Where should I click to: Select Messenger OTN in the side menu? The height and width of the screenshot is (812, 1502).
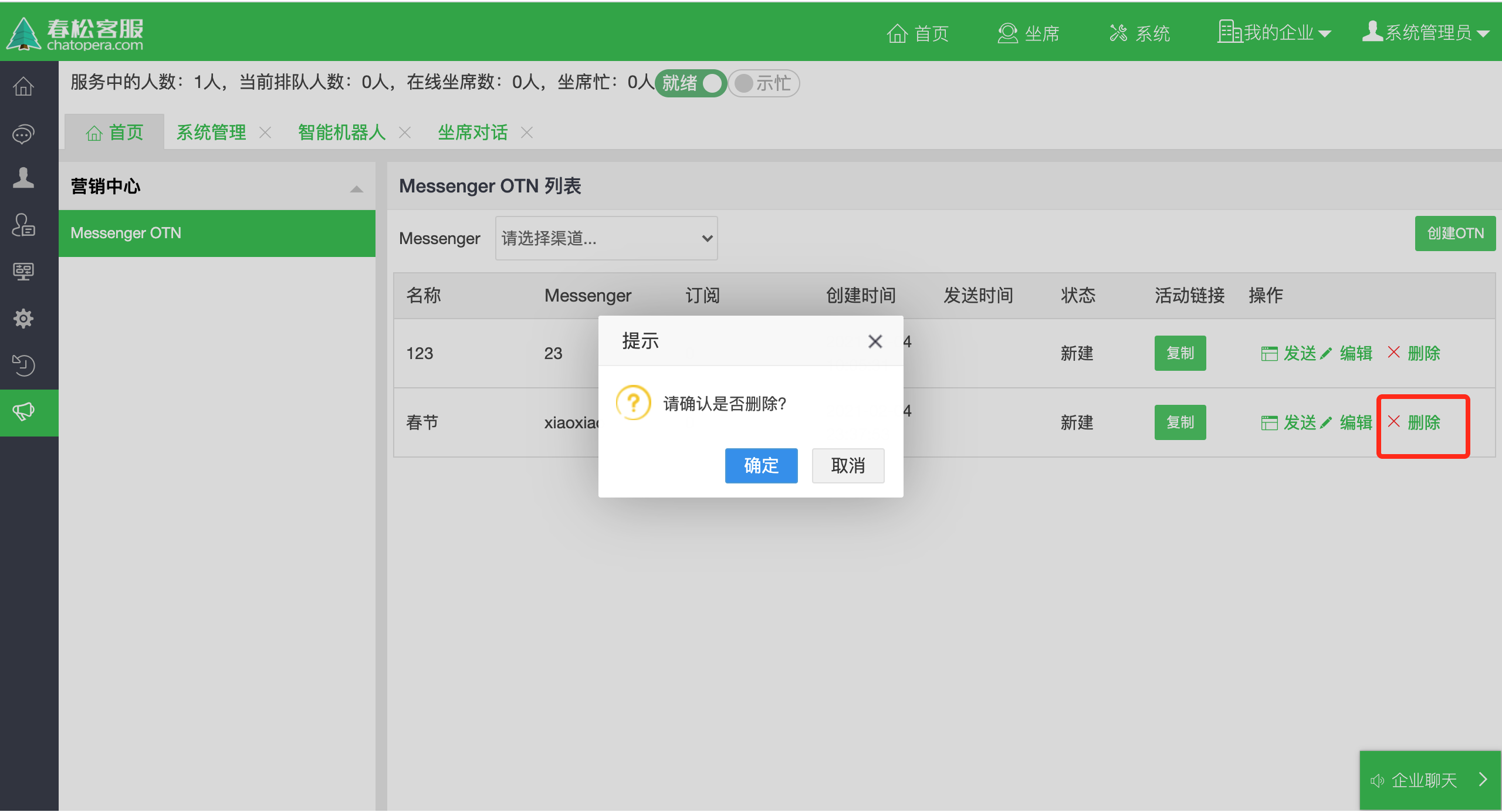pos(217,234)
